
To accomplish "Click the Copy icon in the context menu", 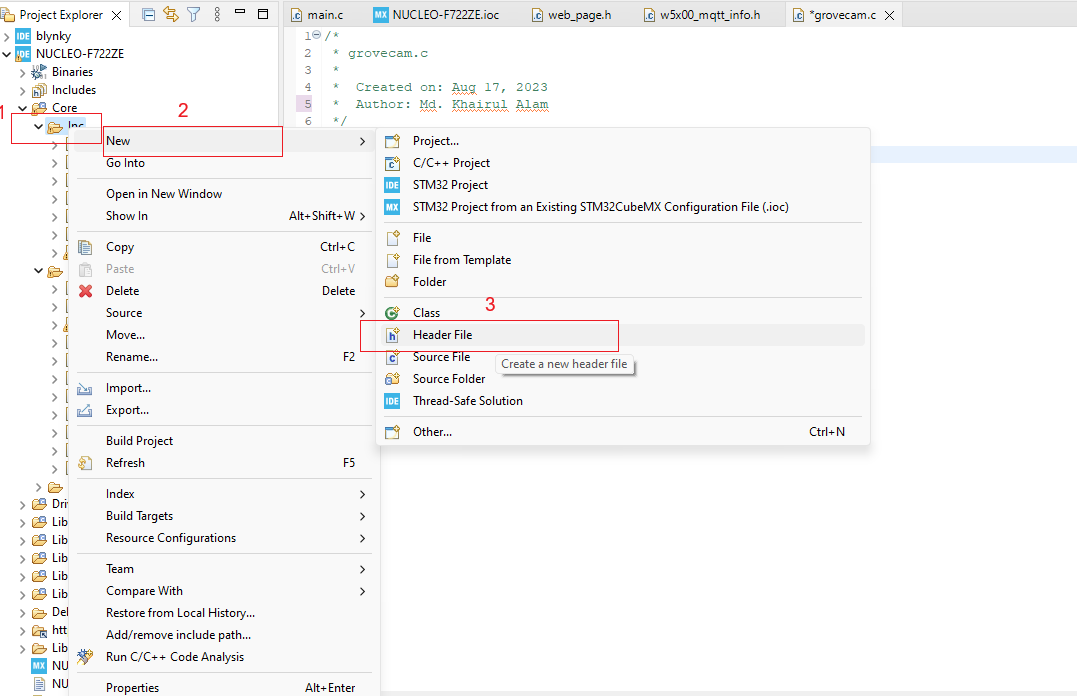I will click(85, 247).
